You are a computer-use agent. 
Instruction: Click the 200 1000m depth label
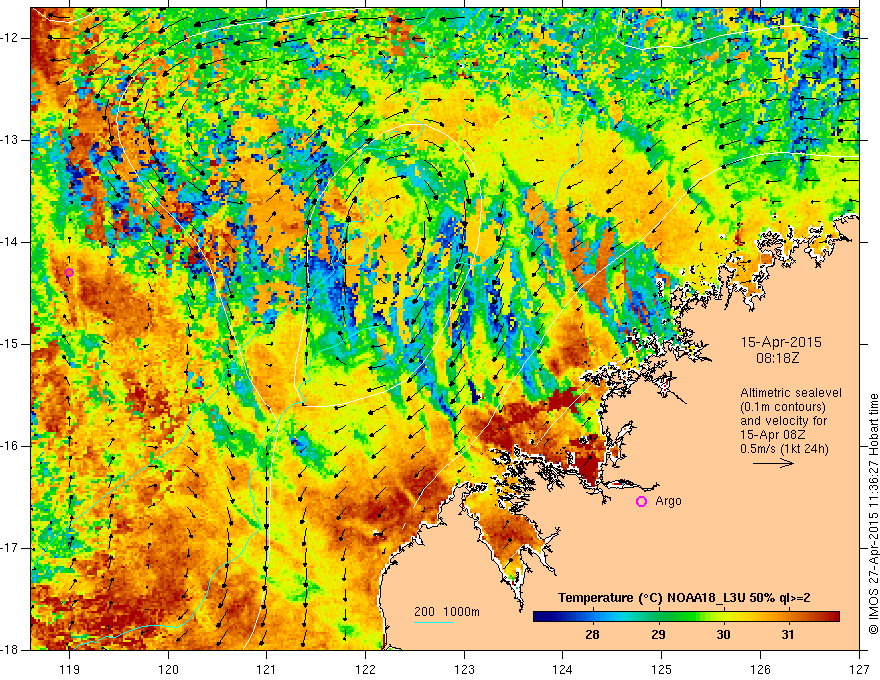pyautogui.click(x=447, y=612)
